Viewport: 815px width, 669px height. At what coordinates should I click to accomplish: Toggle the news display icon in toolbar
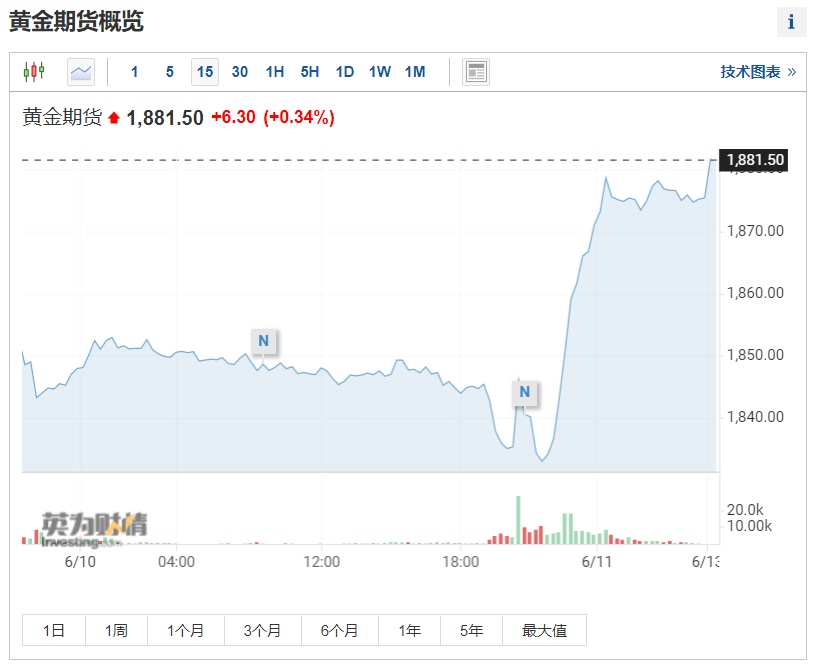(x=476, y=72)
